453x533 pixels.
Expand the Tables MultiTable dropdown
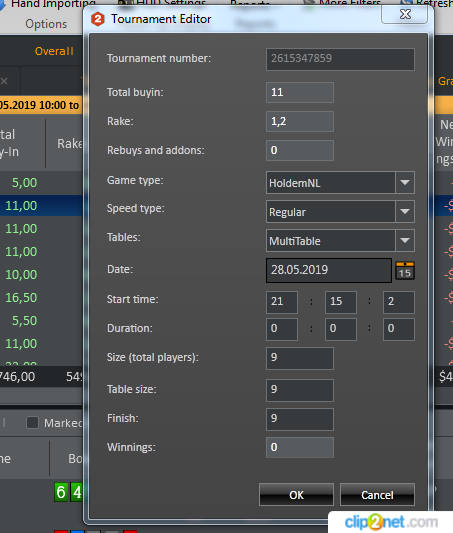[x=405, y=240]
